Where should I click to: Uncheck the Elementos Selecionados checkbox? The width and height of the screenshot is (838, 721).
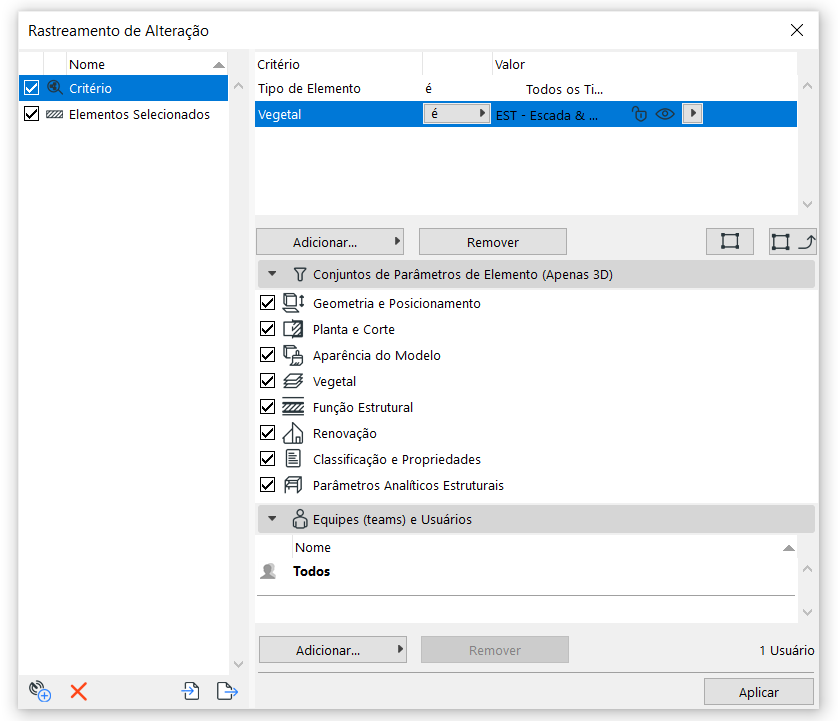pyautogui.click(x=31, y=114)
